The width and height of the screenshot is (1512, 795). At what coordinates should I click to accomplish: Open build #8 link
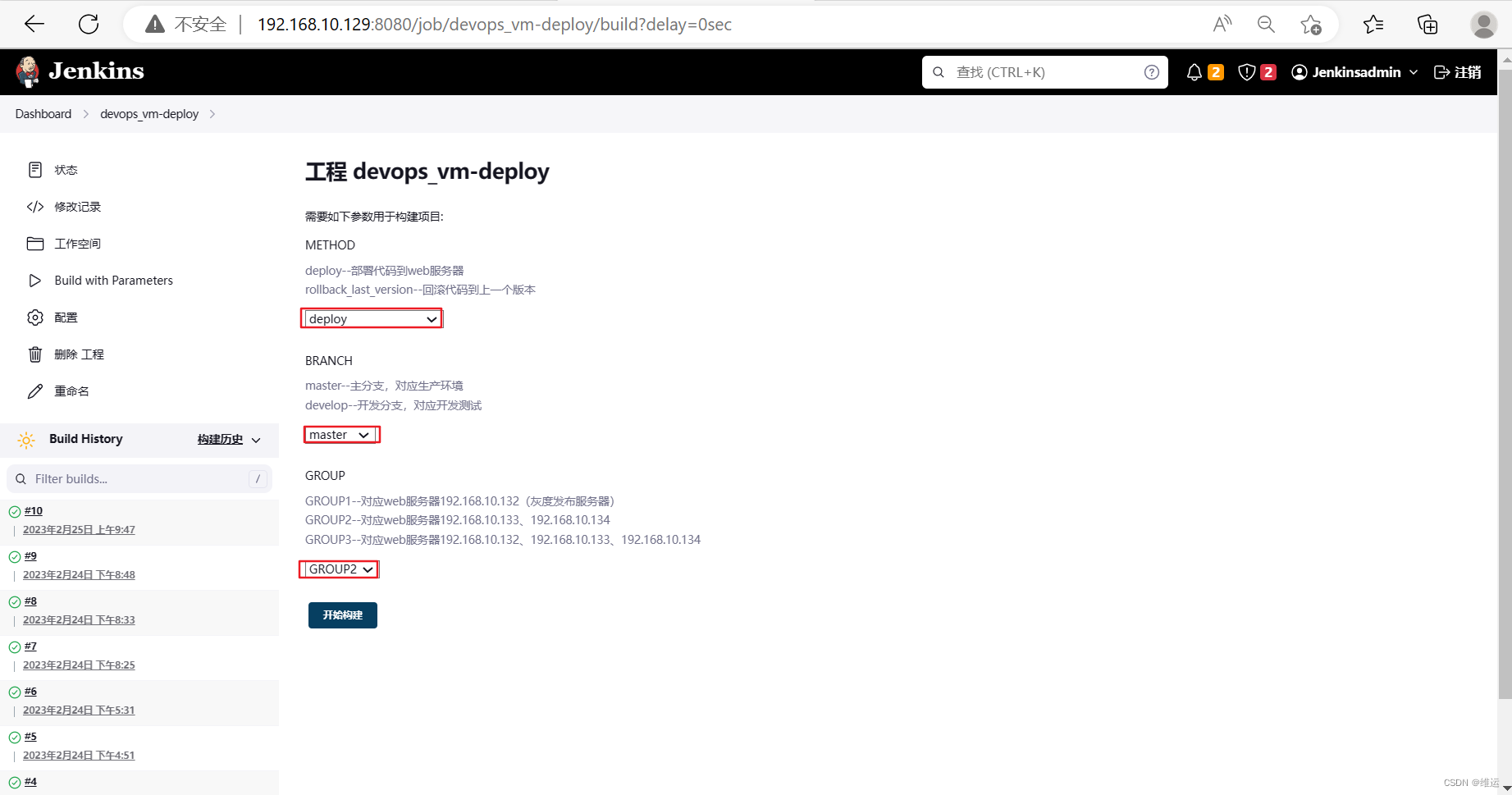pyautogui.click(x=30, y=601)
